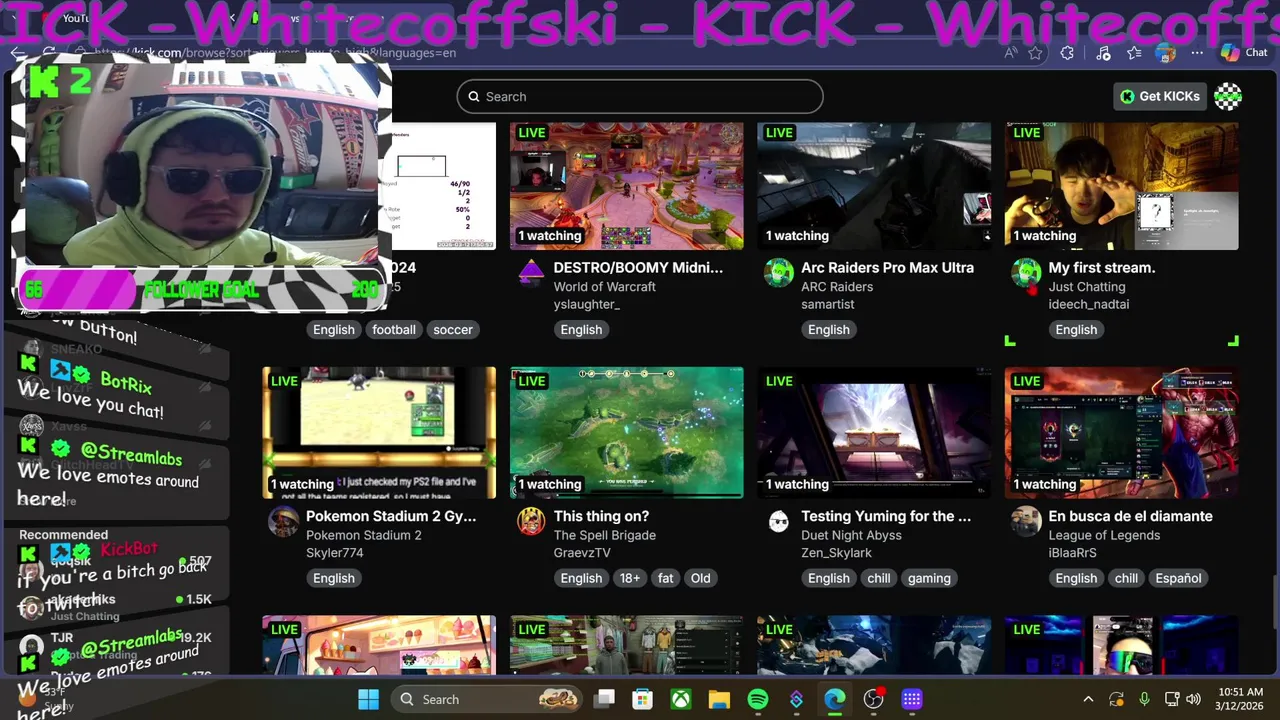This screenshot has width=1280, height=720.
Task: Click the read aloud icon in address bar
Action: point(1010,53)
